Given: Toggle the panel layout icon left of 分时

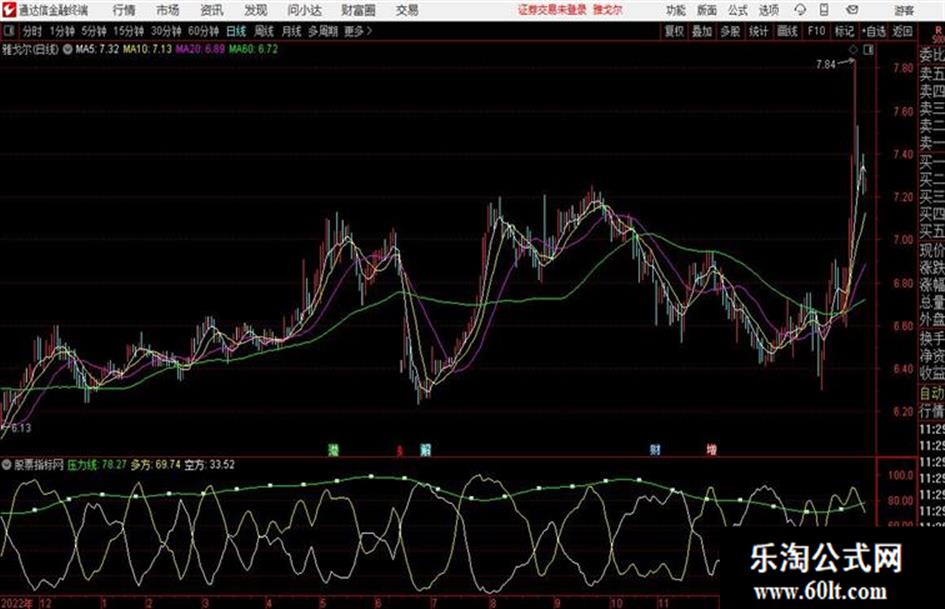Looking at the screenshot, I should [x=9, y=31].
